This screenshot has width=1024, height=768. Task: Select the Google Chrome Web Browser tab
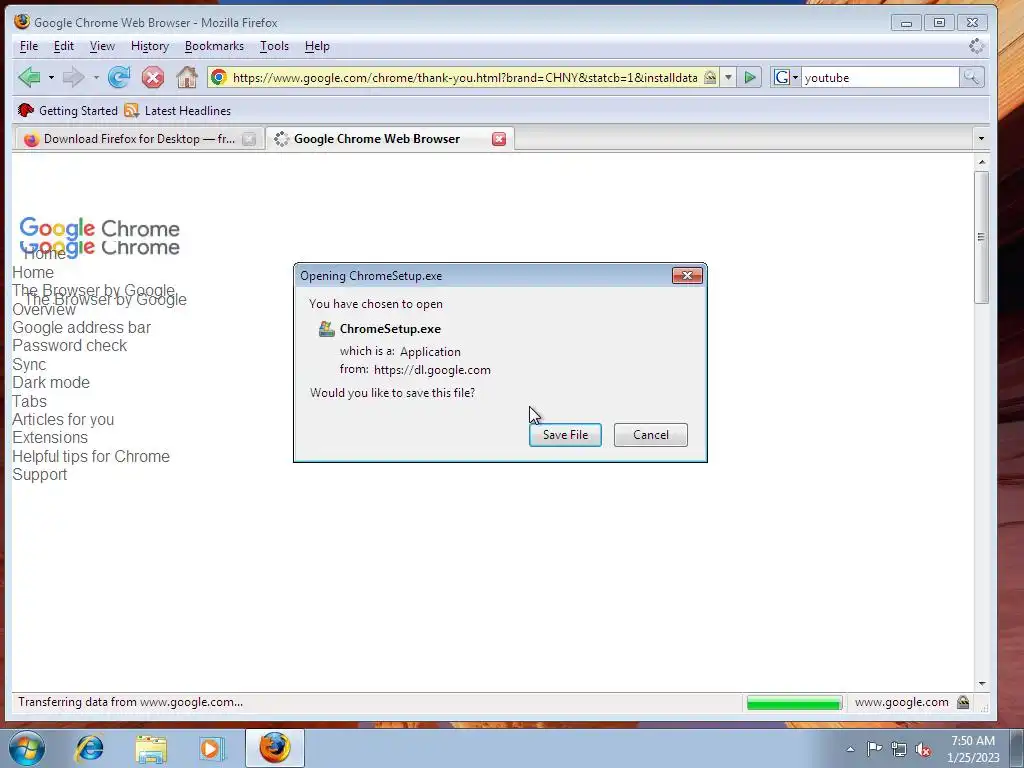coord(377,139)
